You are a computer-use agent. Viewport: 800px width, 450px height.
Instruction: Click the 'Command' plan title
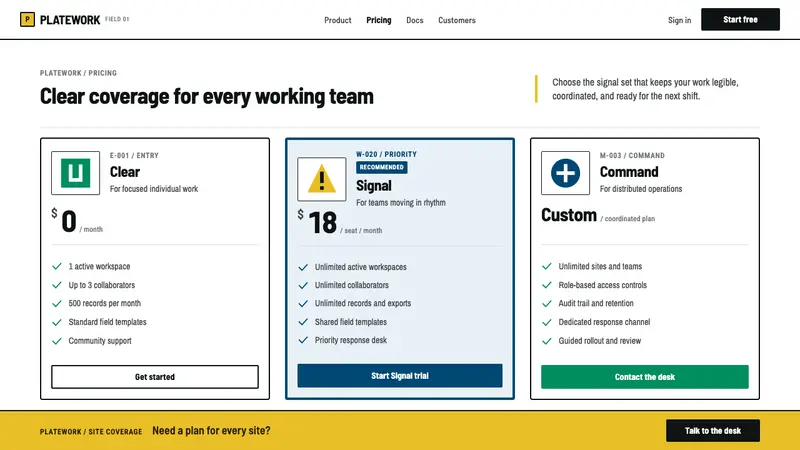629,172
